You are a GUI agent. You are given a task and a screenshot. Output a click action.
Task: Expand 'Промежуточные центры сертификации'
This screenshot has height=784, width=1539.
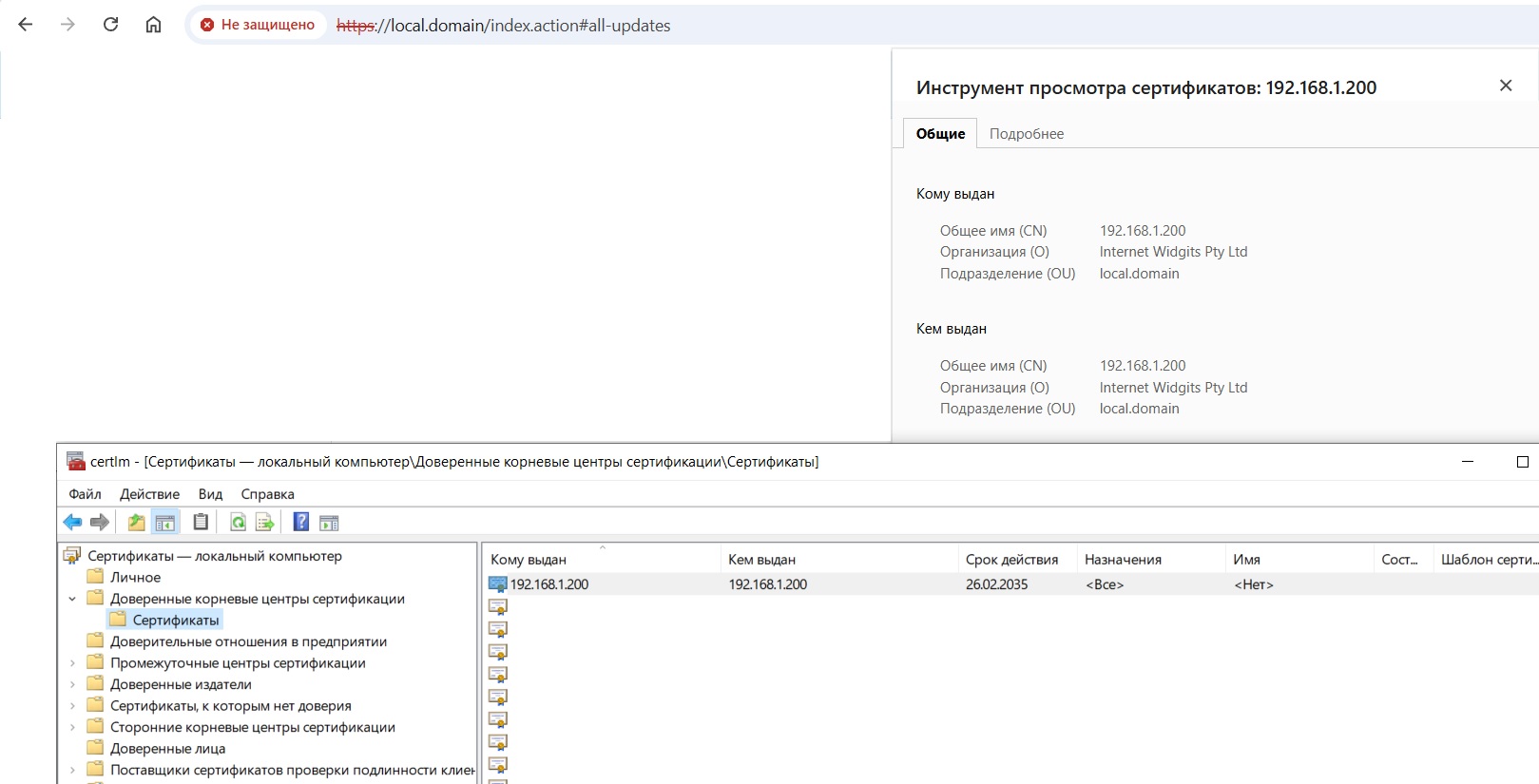point(72,663)
